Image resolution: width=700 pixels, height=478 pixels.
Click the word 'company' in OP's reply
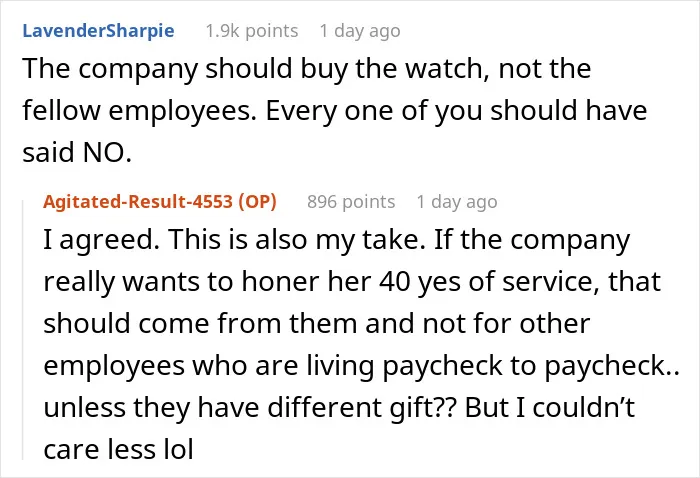tap(570, 241)
